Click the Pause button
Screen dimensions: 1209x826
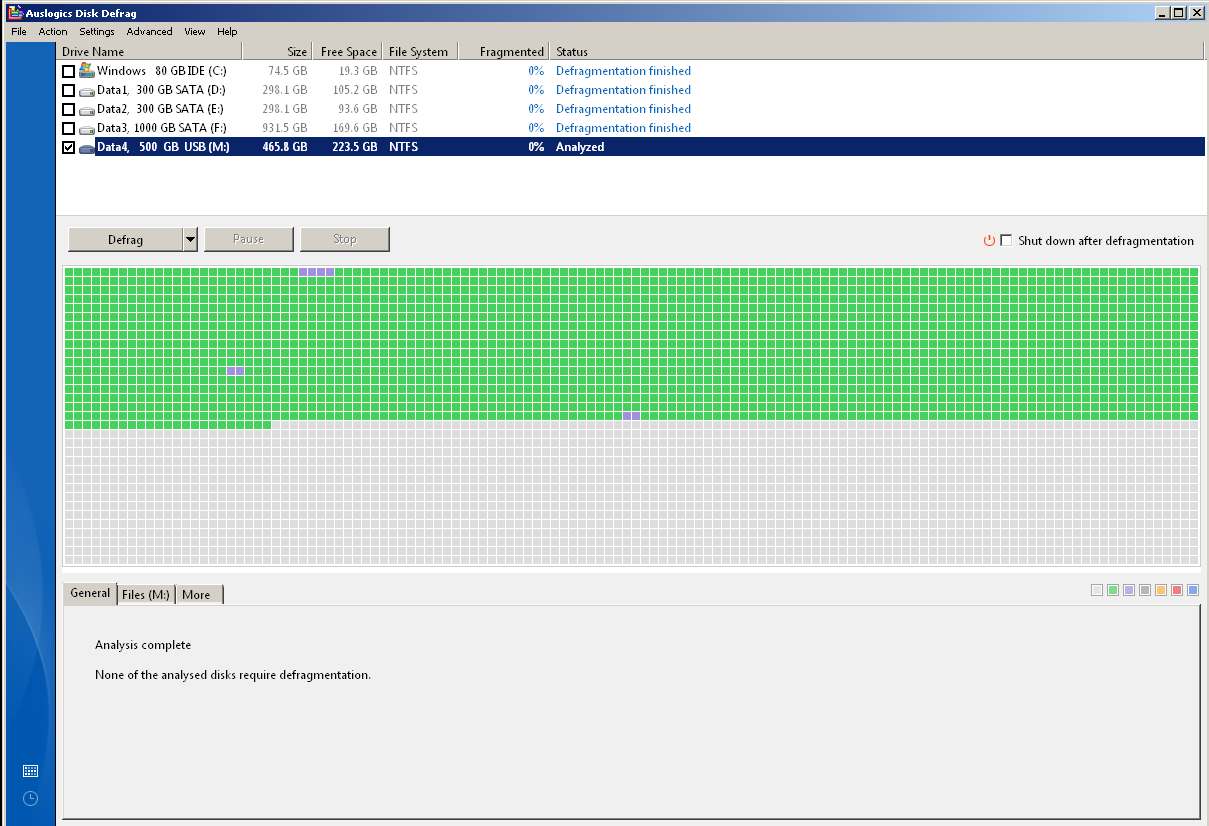[248, 240]
